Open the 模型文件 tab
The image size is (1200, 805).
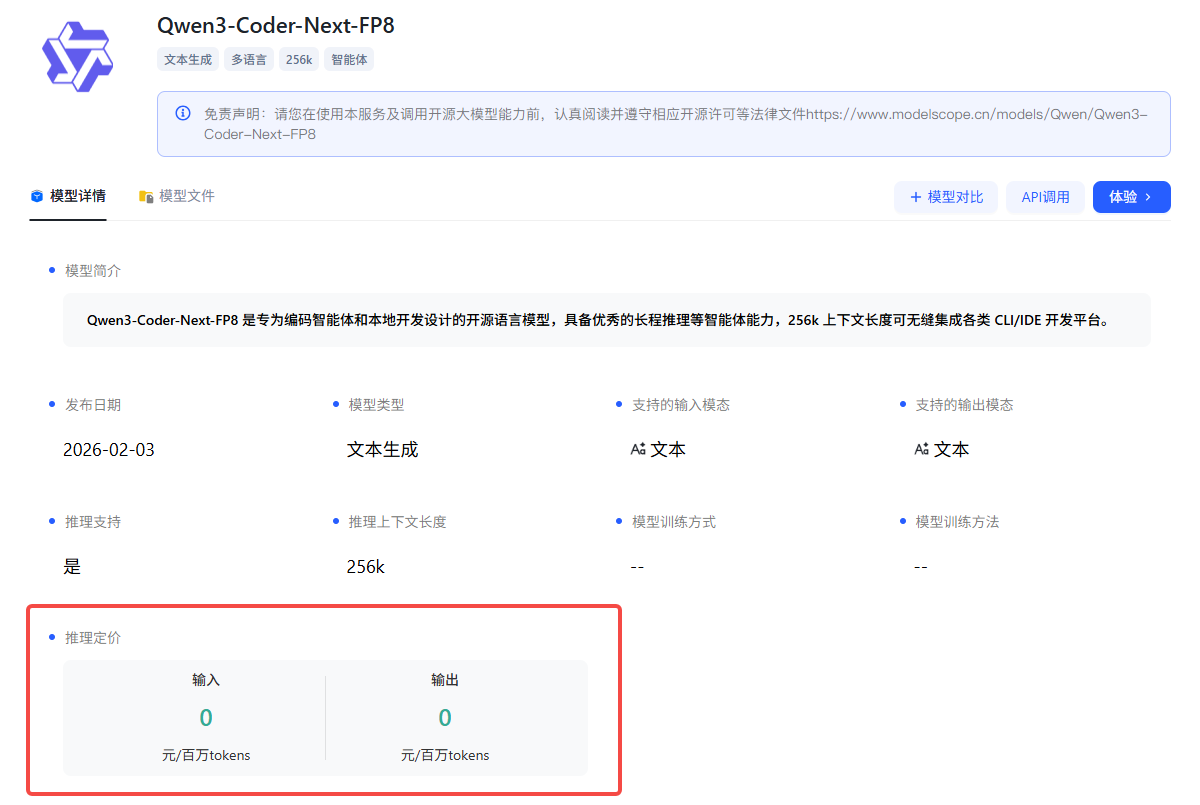pos(186,196)
